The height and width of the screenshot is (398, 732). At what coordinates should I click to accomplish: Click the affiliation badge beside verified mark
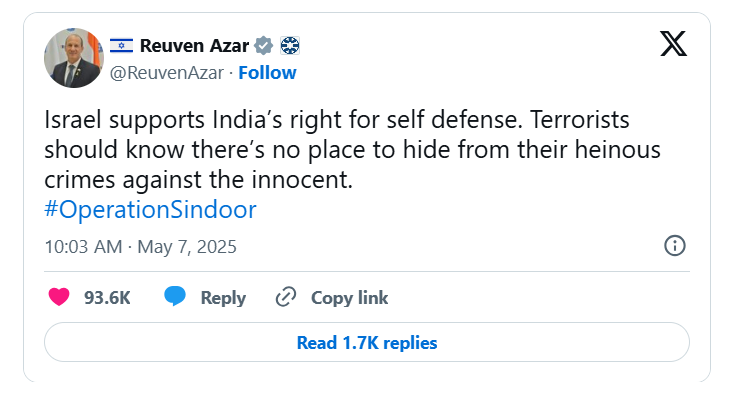pos(290,46)
